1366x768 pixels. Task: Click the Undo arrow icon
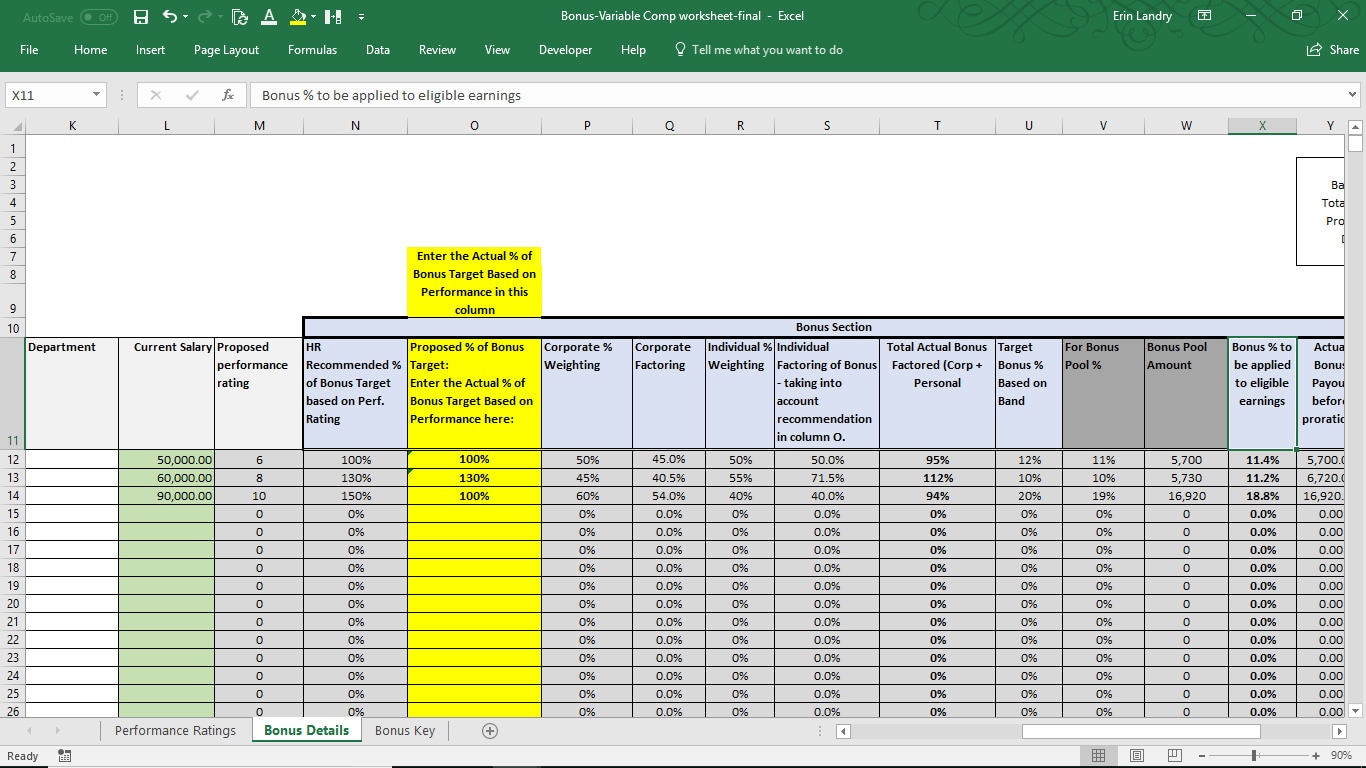(x=170, y=16)
